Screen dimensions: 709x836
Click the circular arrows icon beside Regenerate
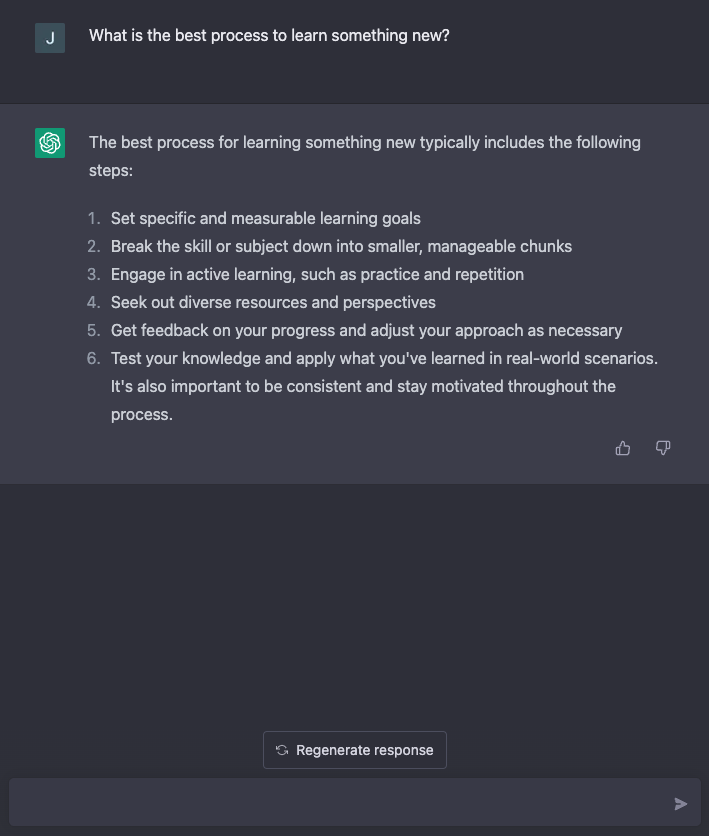(282, 750)
